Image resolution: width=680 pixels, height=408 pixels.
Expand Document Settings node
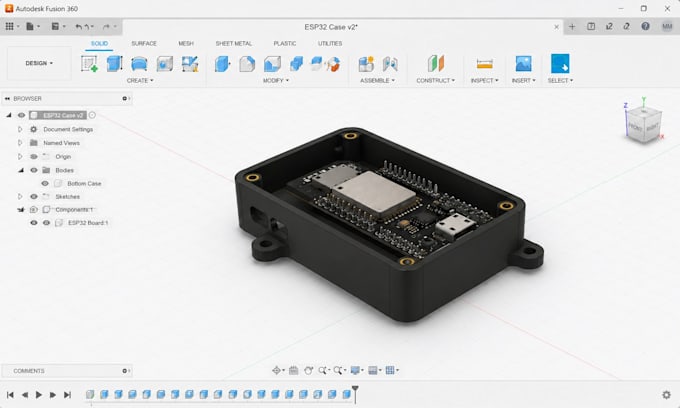pos(20,129)
